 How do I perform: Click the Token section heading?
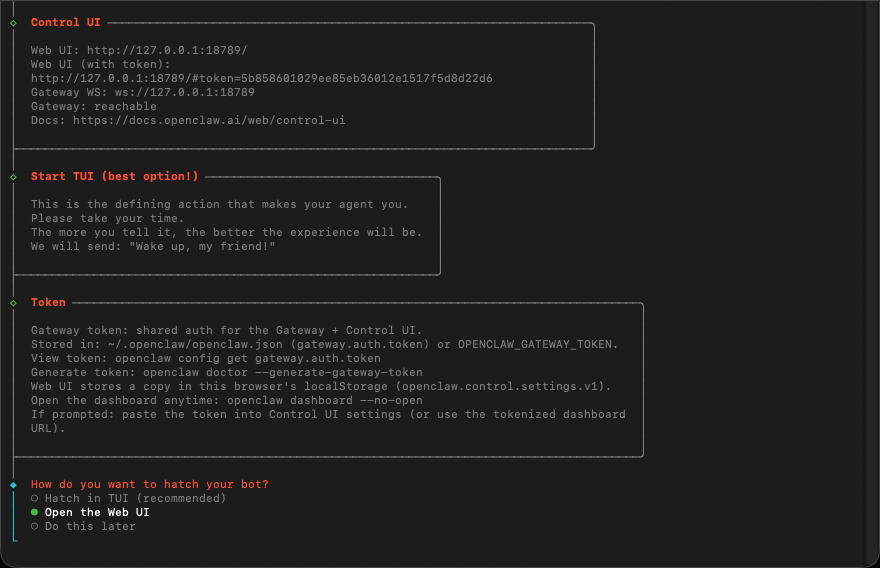(x=48, y=302)
